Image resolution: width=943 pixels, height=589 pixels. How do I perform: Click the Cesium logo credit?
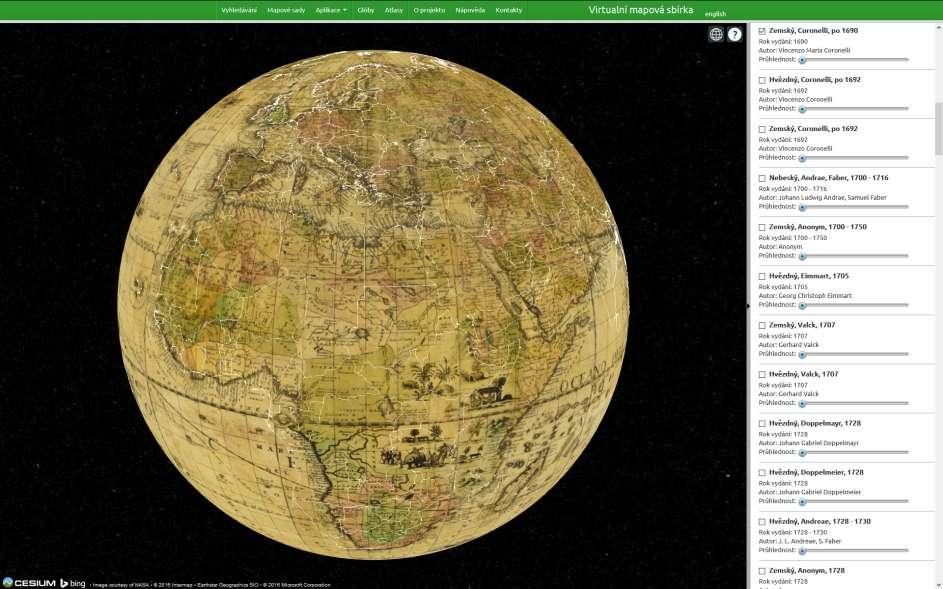(29, 583)
